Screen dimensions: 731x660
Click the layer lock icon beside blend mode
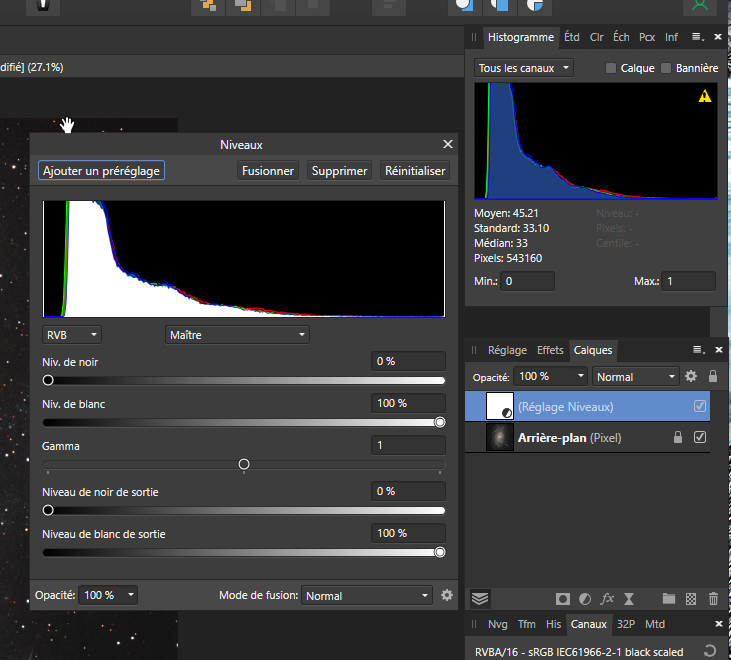coord(713,376)
